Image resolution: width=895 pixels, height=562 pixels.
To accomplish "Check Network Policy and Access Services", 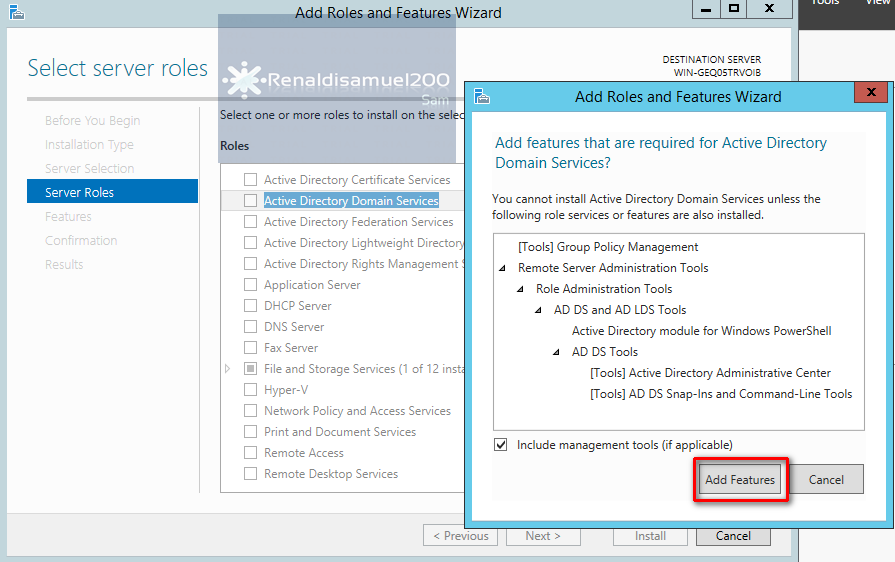I will click(x=250, y=411).
